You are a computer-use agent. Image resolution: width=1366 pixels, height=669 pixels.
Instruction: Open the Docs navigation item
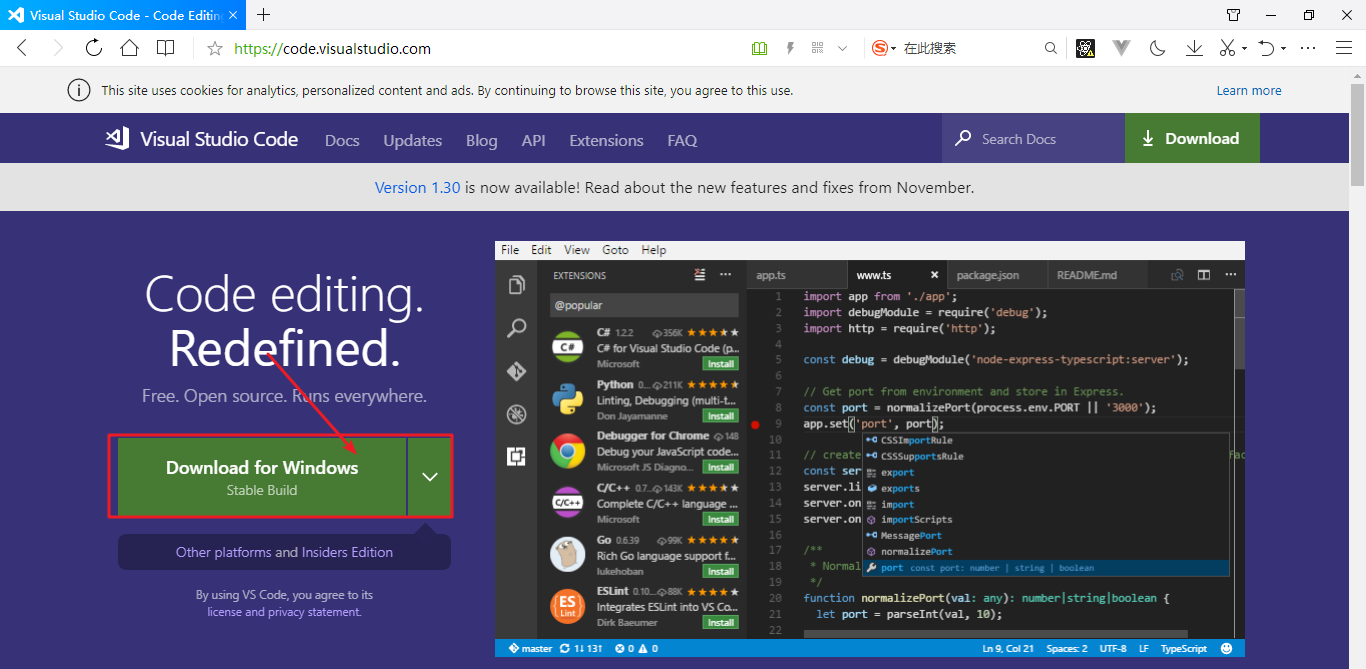(342, 140)
